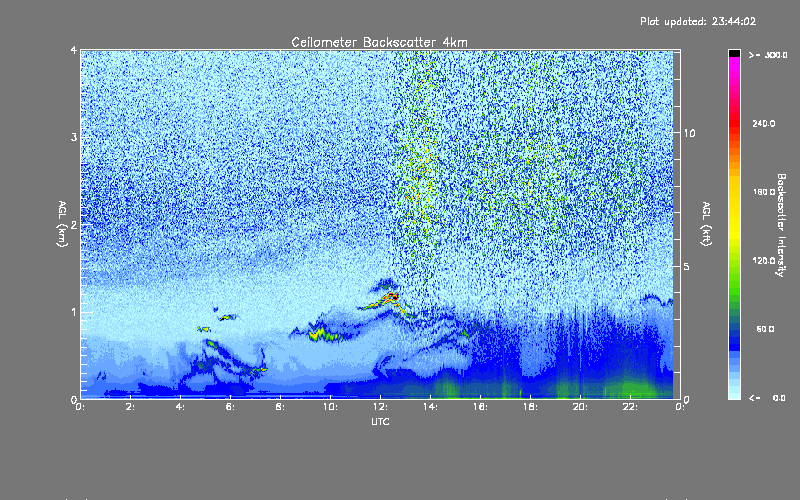Pick the black swatch atop the colorbar
The height and width of the screenshot is (500, 800).
point(734,54)
